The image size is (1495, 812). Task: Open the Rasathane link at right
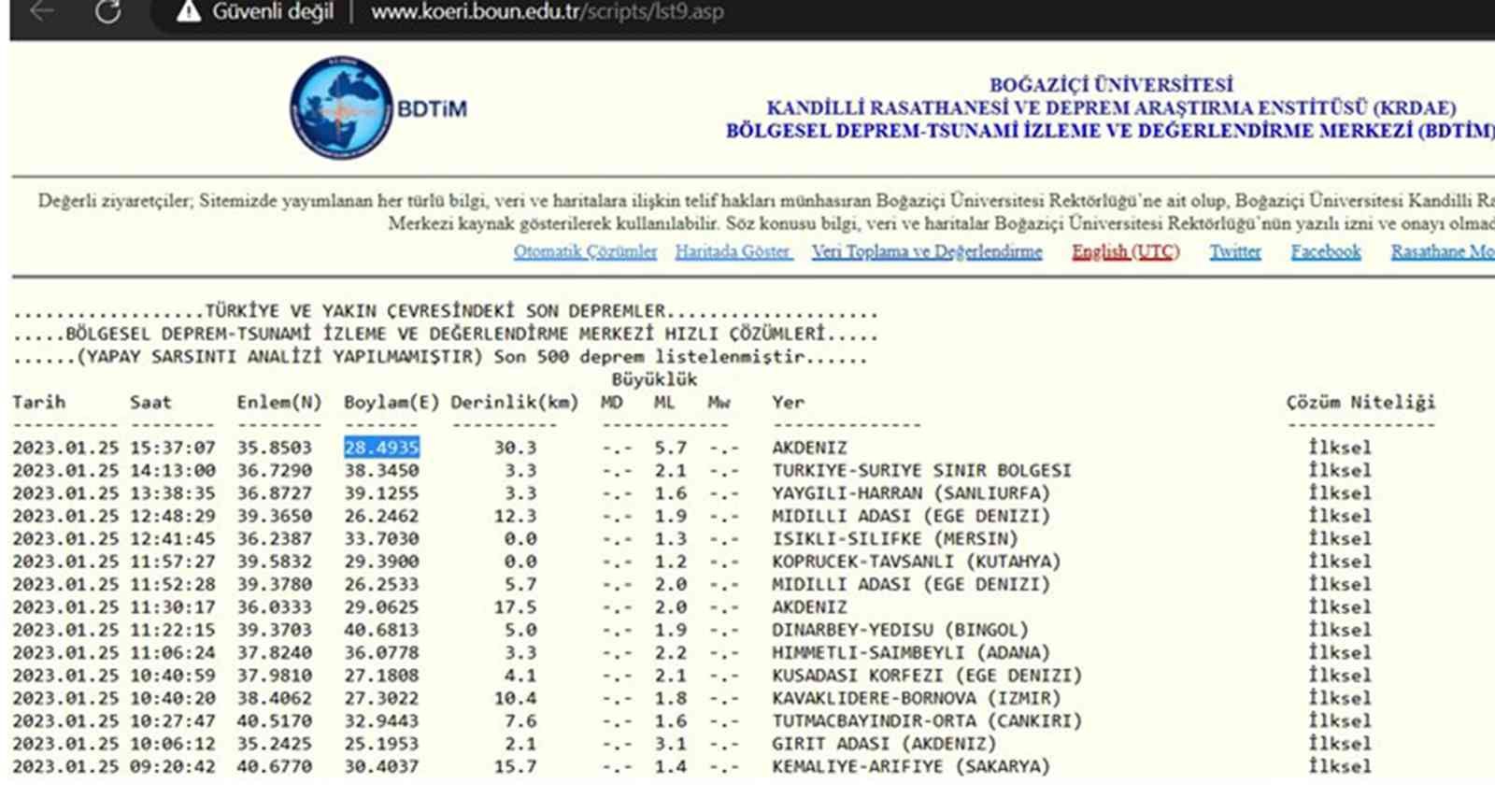[x=1443, y=251]
